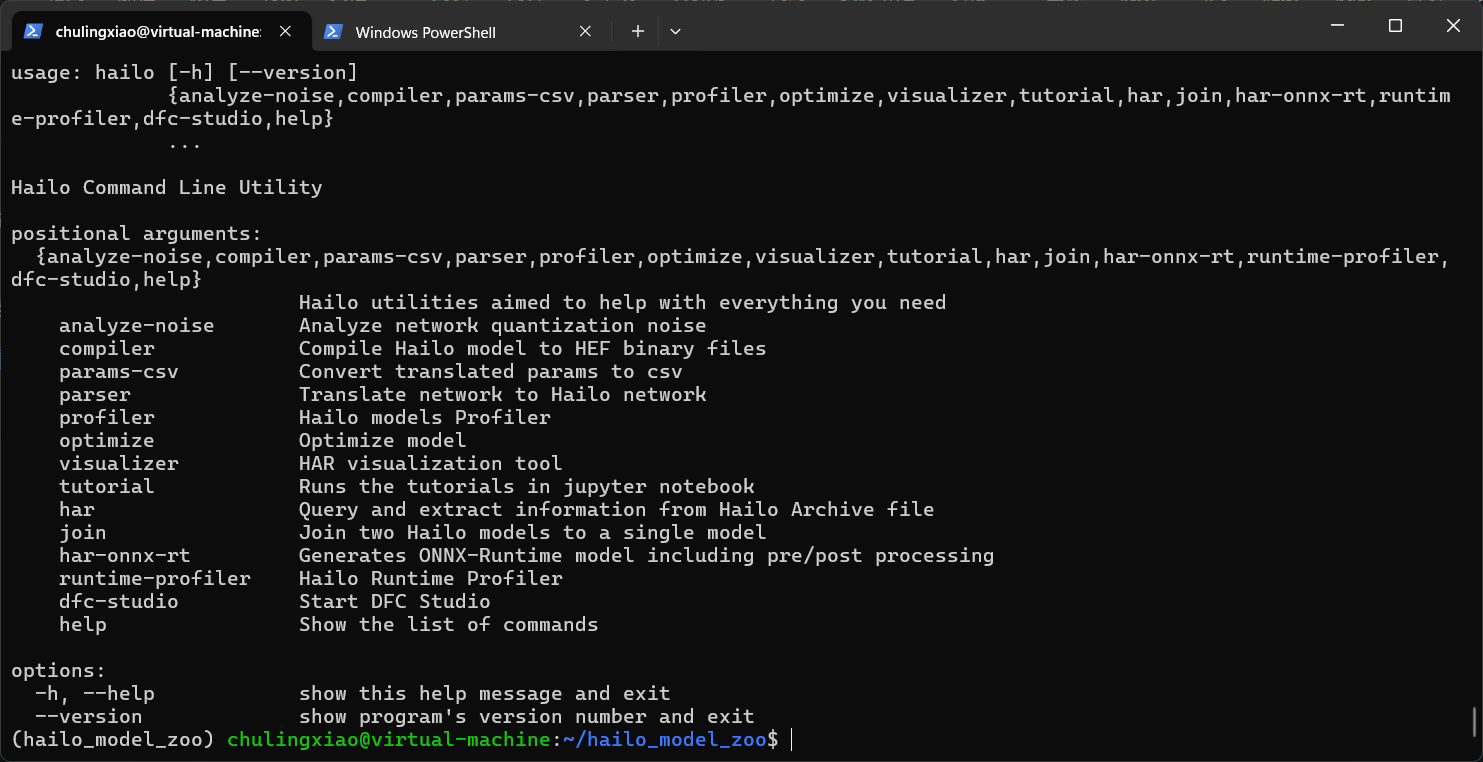Viewport: 1483px width, 762px height.
Task: Click the ~/hailo_model_zoo path in prompt
Action: (x=665, y=739)
